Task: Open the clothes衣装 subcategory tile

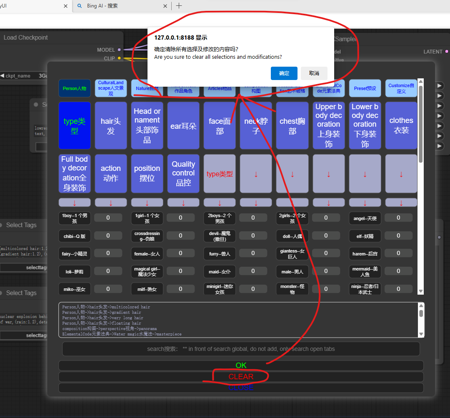Action: click(x=401, y=126)
